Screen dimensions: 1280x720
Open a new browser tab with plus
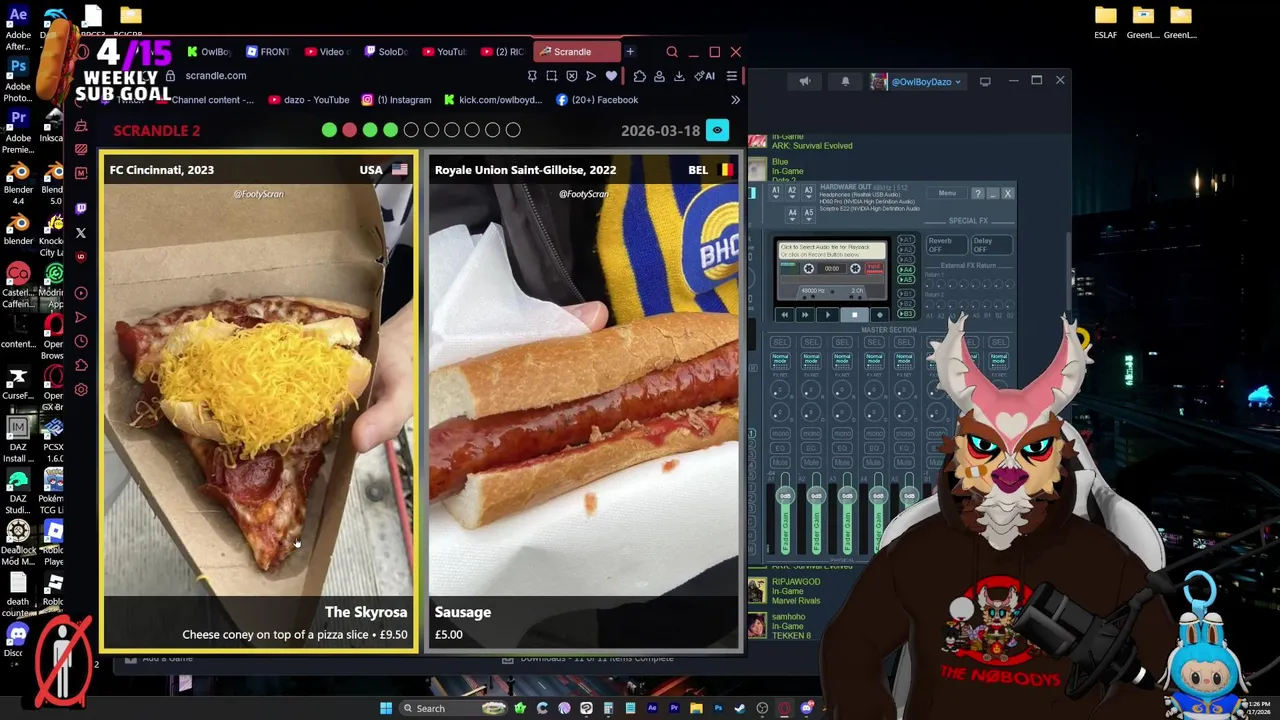point(630,51)
